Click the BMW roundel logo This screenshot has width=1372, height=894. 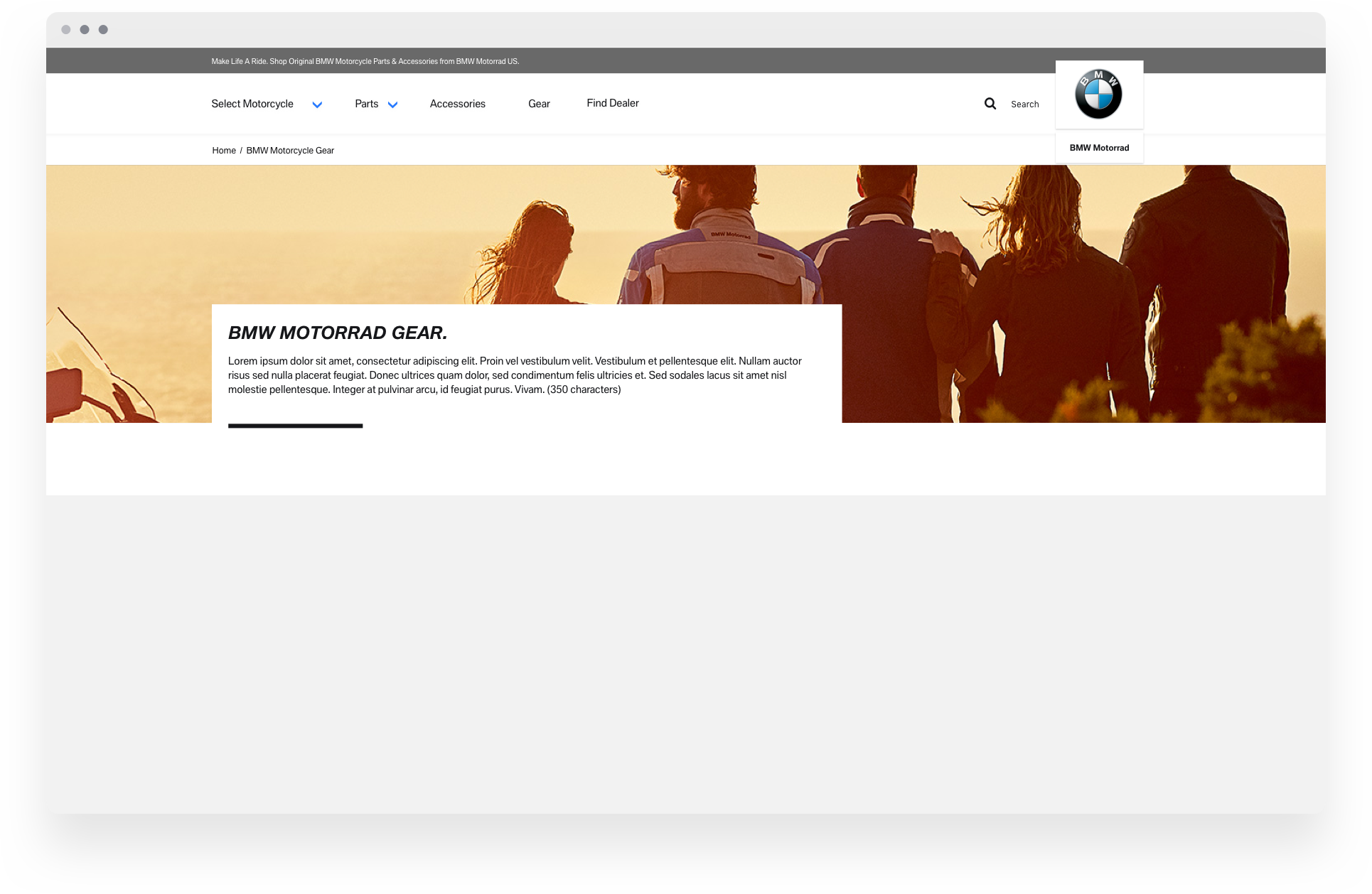(x=1098, y=94)
